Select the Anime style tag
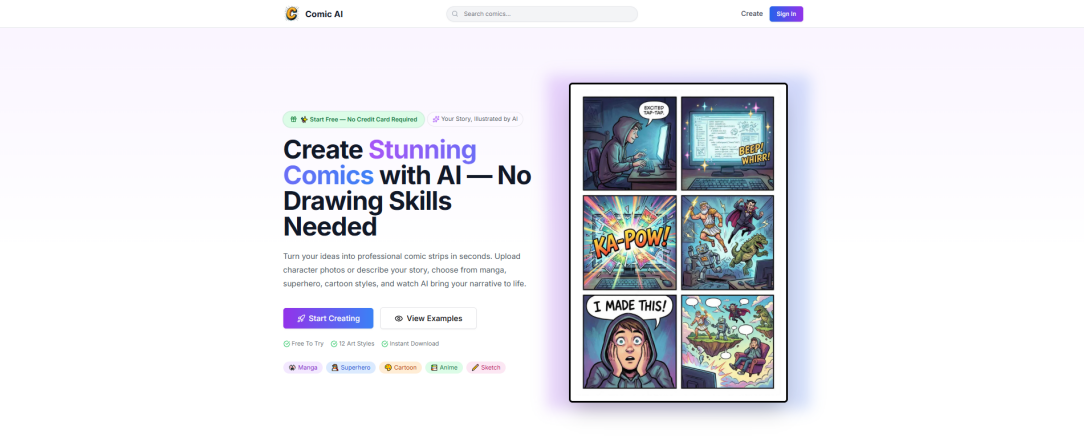This screenshot has width=1084, height=438. click(x=444, y=368)
